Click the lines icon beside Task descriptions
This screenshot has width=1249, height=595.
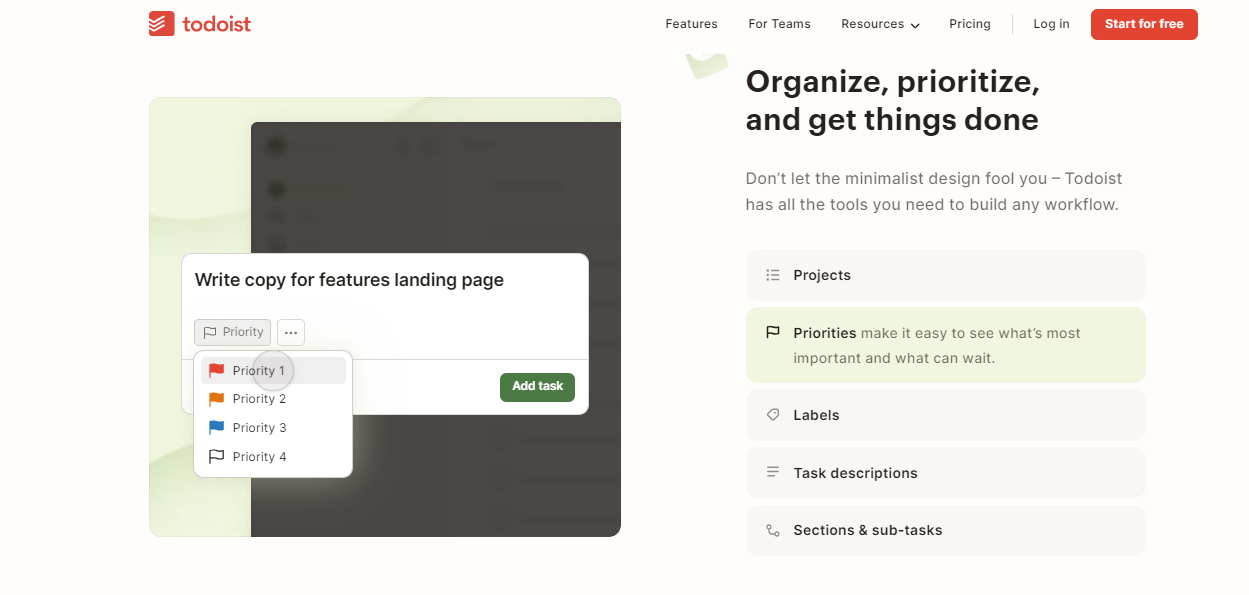pos(772,472)
